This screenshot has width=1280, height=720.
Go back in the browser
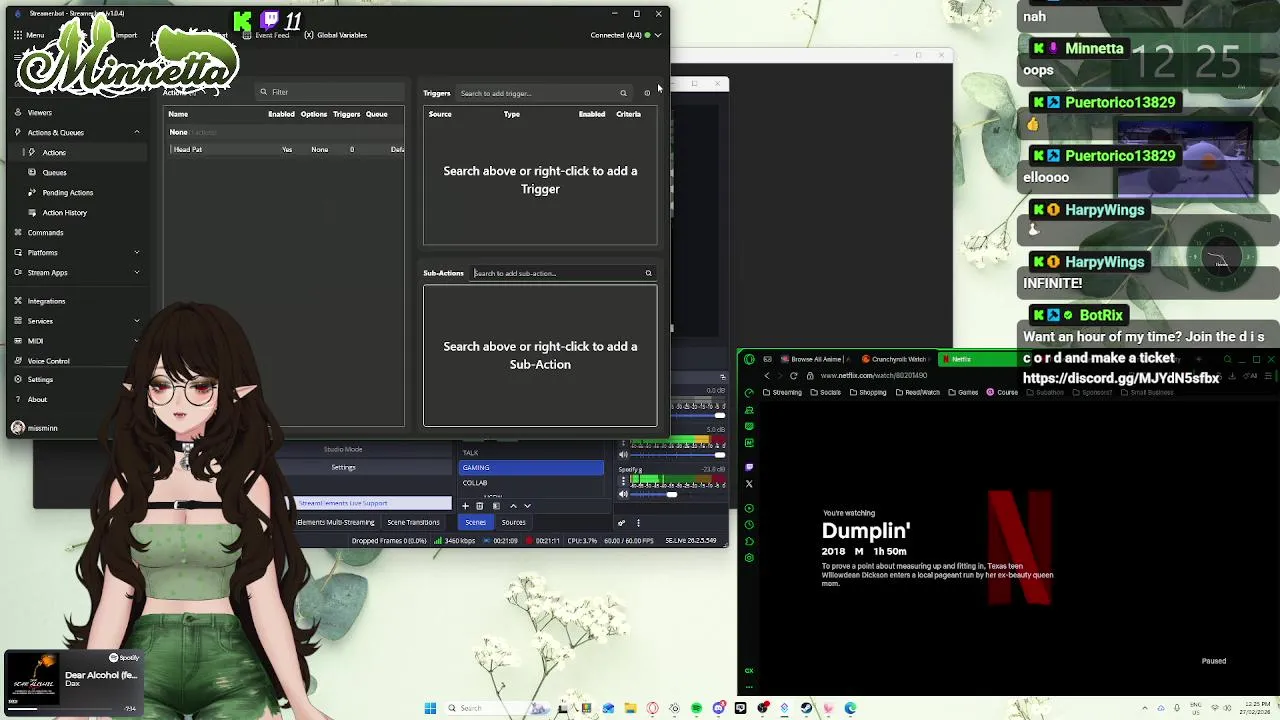(767, 376)
